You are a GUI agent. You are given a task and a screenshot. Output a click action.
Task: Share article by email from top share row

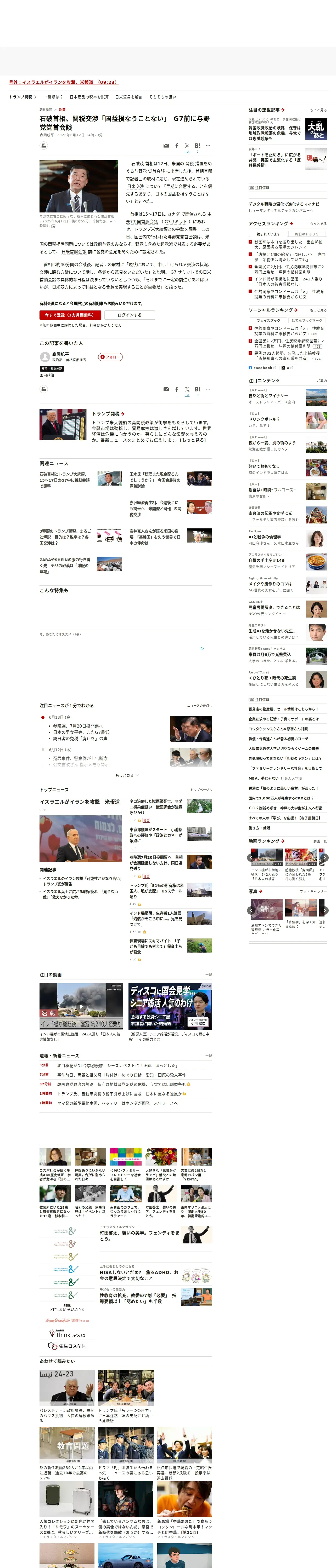click(166, 146)
